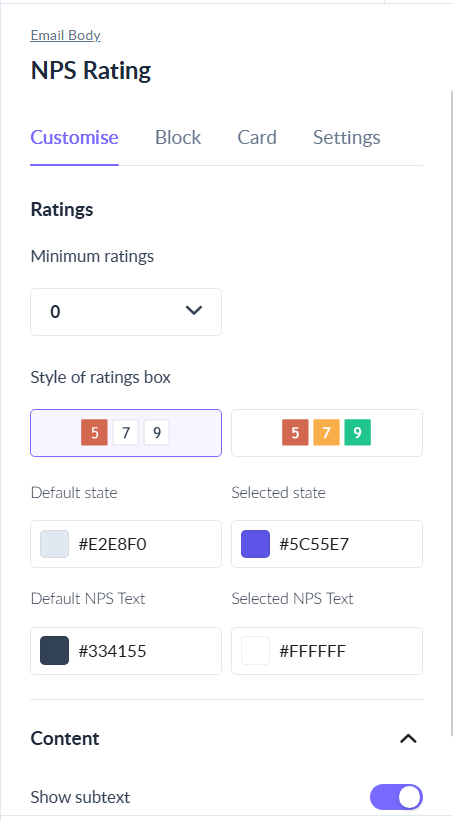This screenshot has width=453, height=821.
Task: Click the Minimum ratings dropdown chevron
Action: [194, 310]
